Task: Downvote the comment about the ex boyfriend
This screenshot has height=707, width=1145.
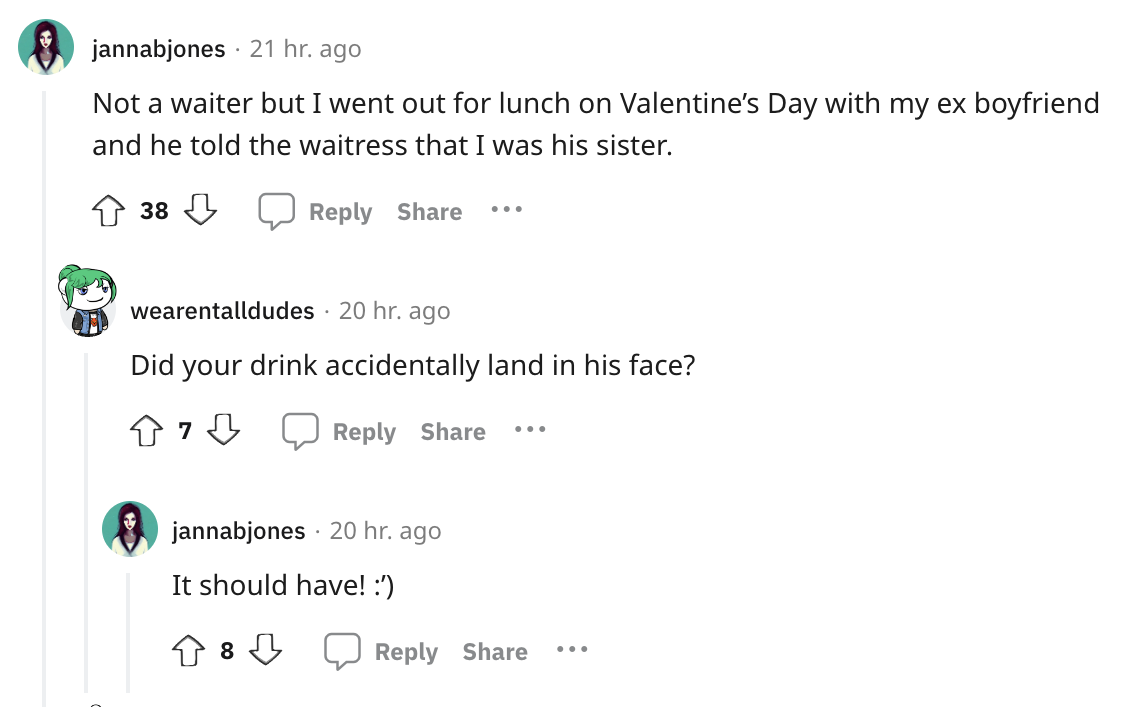Action: (x=200, y=211)
